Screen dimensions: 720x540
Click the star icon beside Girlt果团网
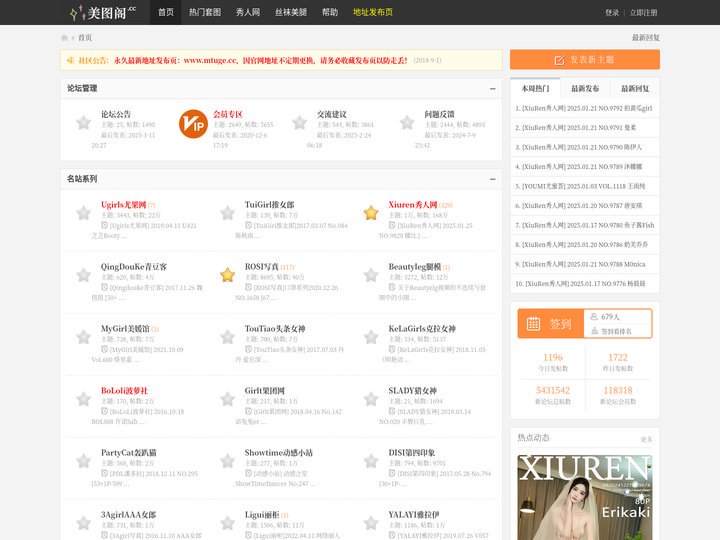tap(227, 399)
